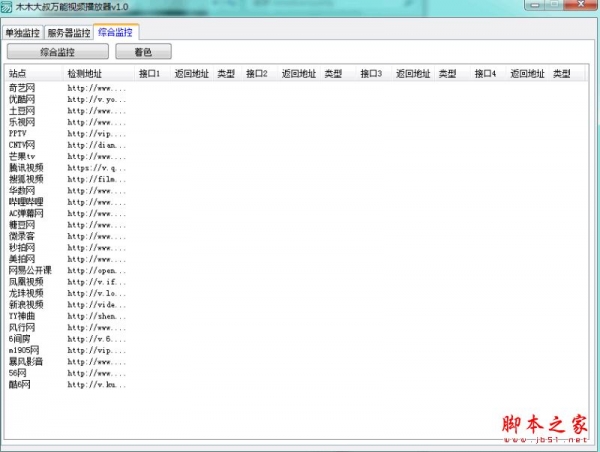Click the 着色 button
Image resolution: width=600 pixels, height=452 pixels.
(x=143, y=52)
